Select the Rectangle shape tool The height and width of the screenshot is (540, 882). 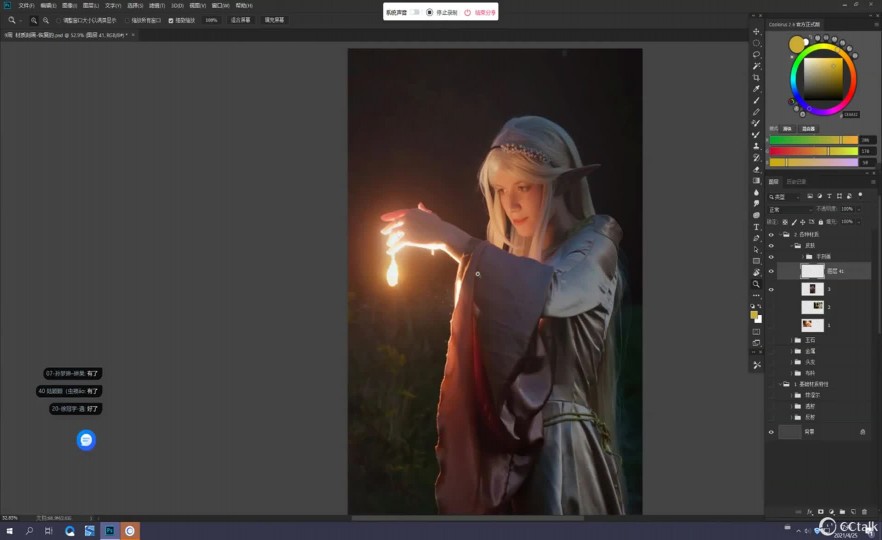click(x=756, y=261)
